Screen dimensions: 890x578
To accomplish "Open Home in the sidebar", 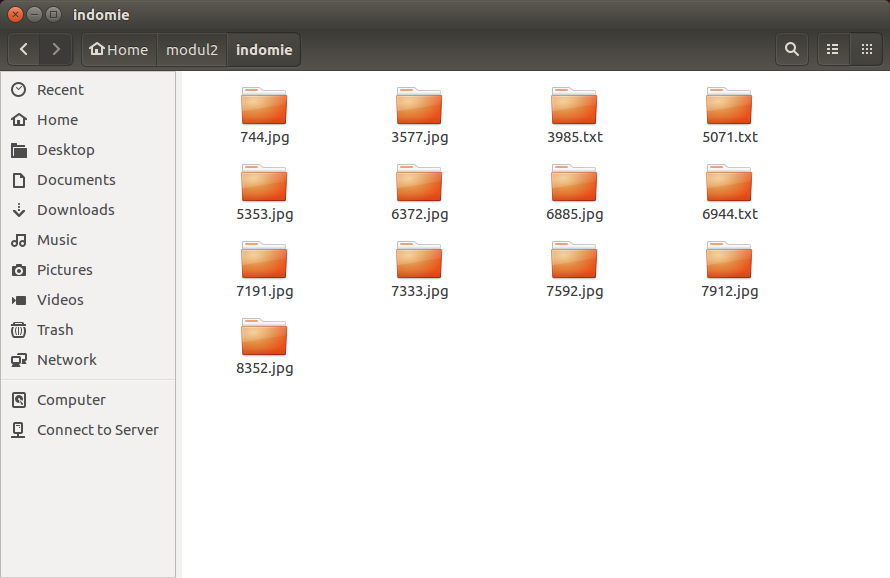I will click(88, 120).
